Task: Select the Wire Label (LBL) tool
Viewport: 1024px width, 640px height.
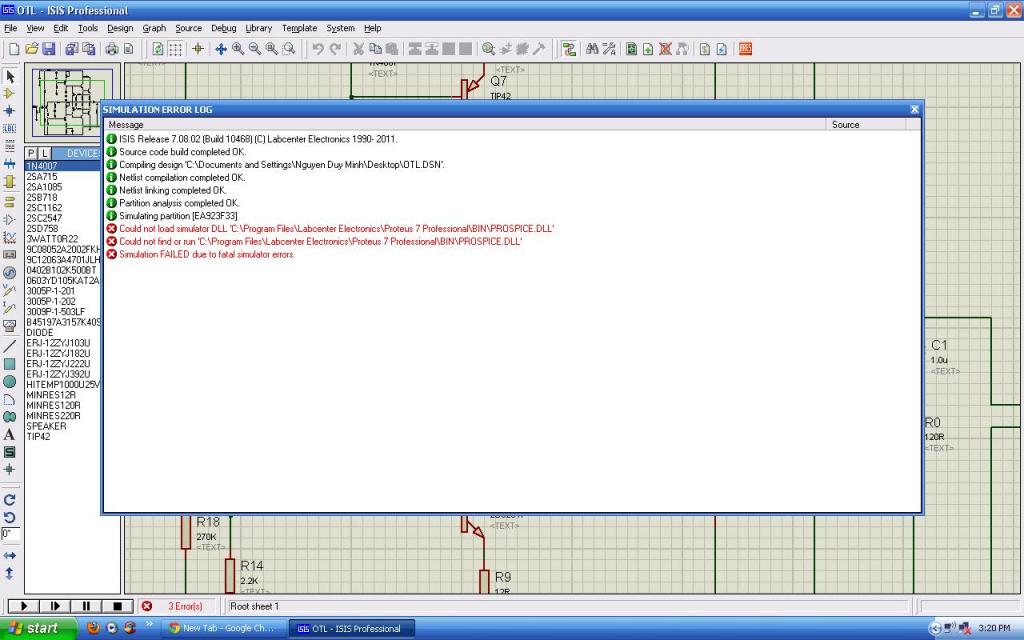Action: coord(10,129)
